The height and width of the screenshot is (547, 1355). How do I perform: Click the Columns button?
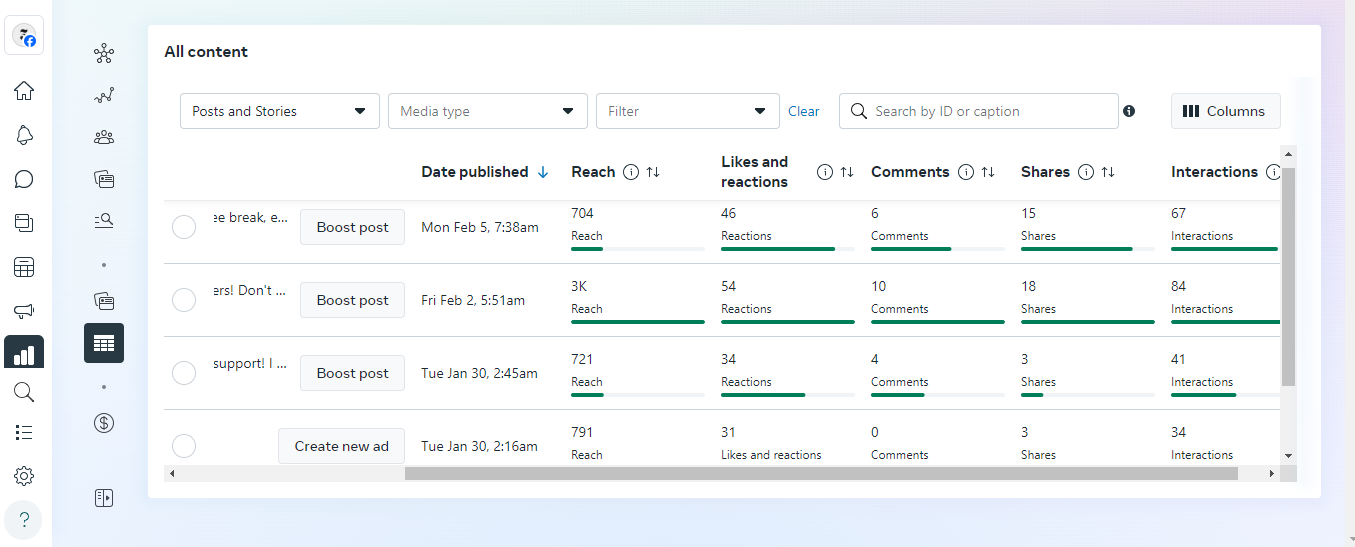click(x=1225, y=111)
